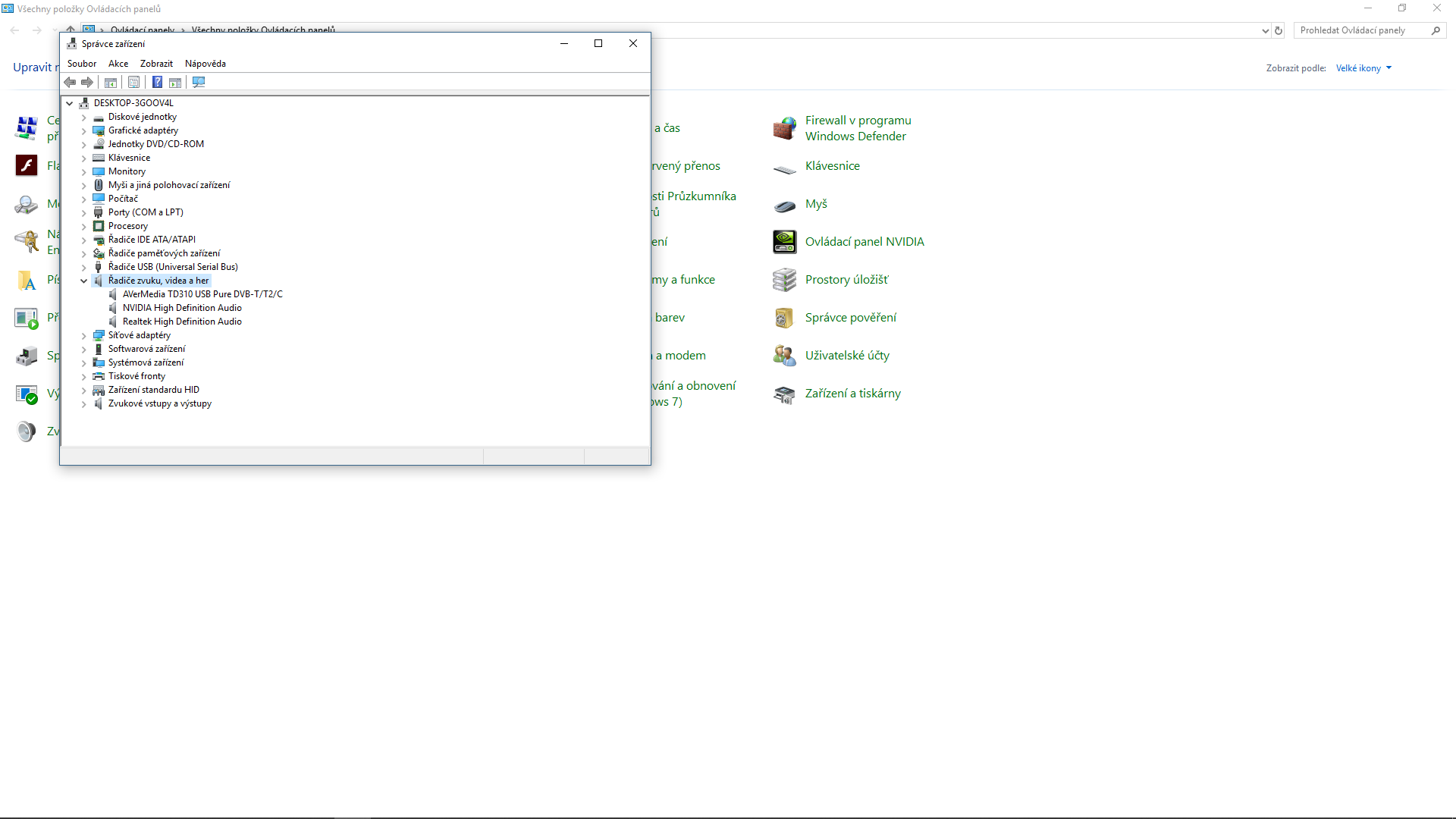Image resolution: width=1456 pixels, height=819 pixels.
Task: Open Zařízení a tiskárny link
Action: point(852,394)
